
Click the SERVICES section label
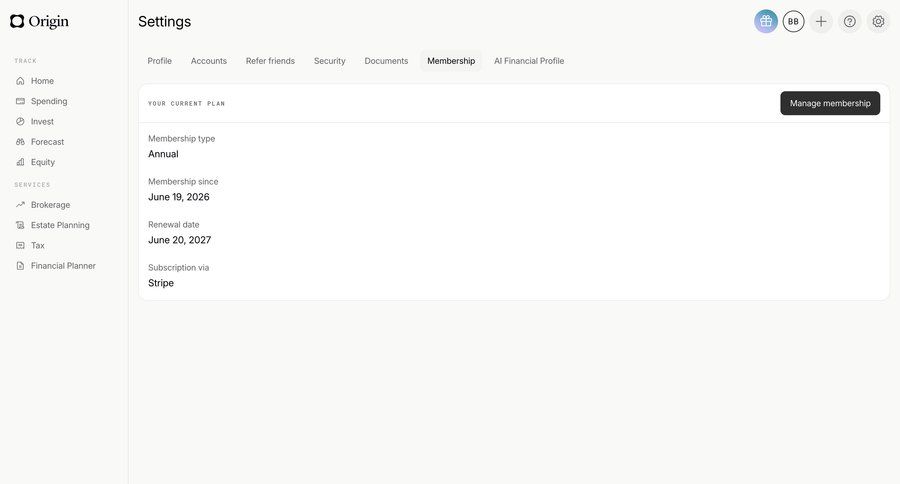point(32,185)
